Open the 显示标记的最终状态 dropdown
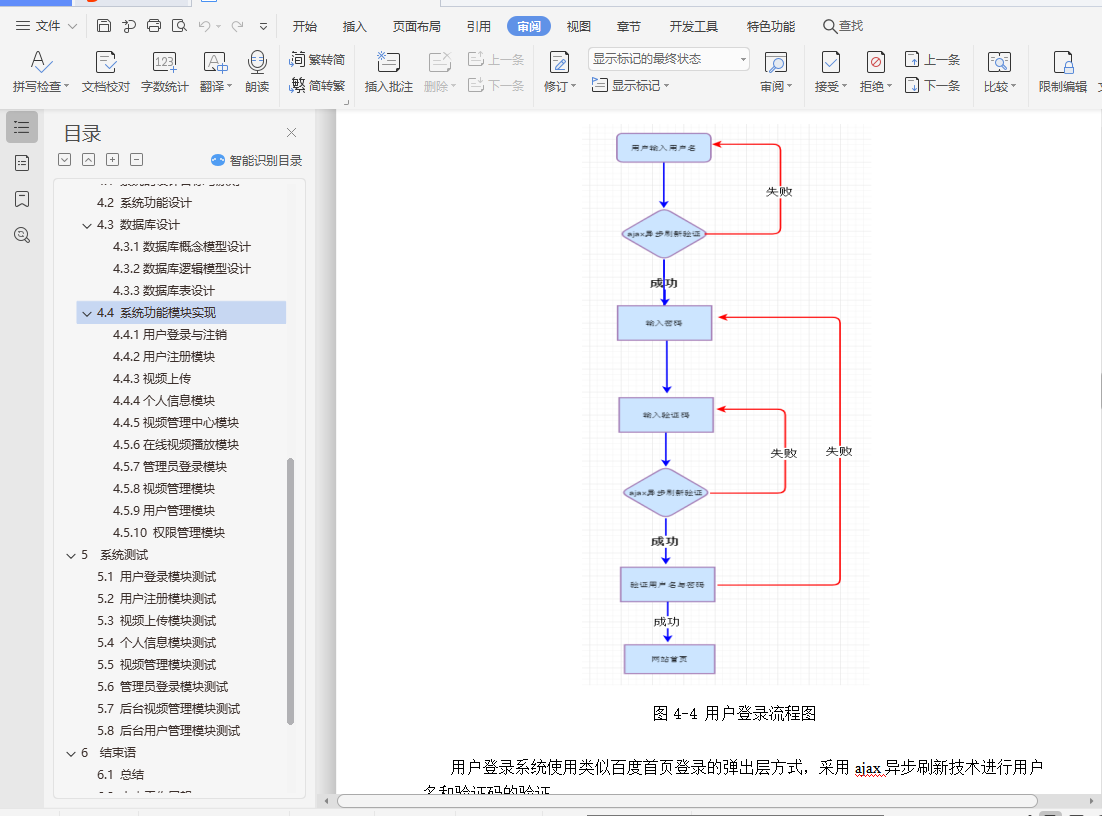 tap(668, 59)
